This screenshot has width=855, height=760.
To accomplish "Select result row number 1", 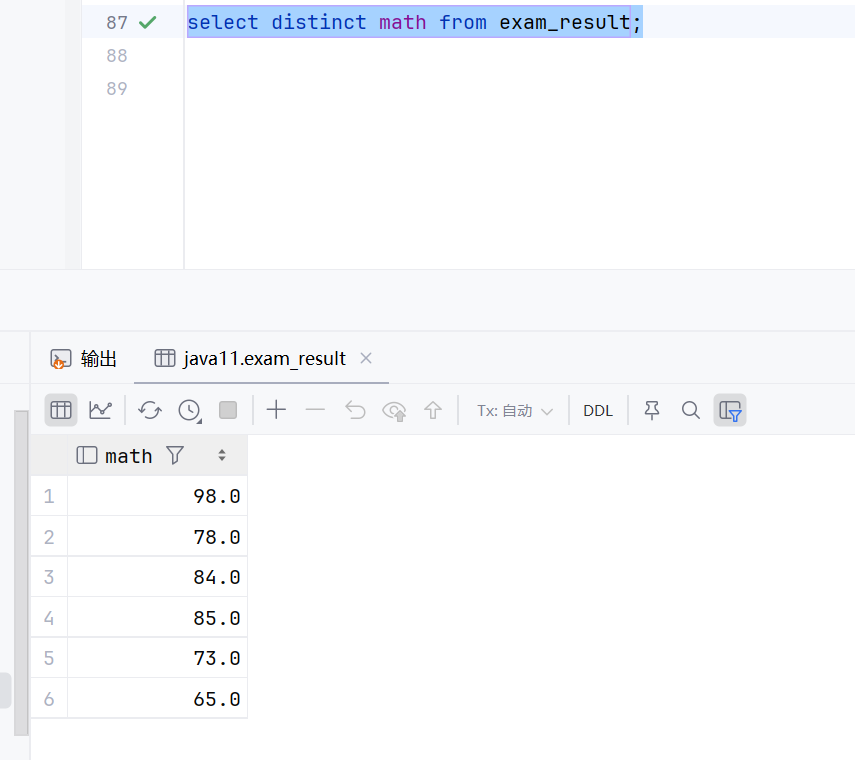I will point(49,496).
